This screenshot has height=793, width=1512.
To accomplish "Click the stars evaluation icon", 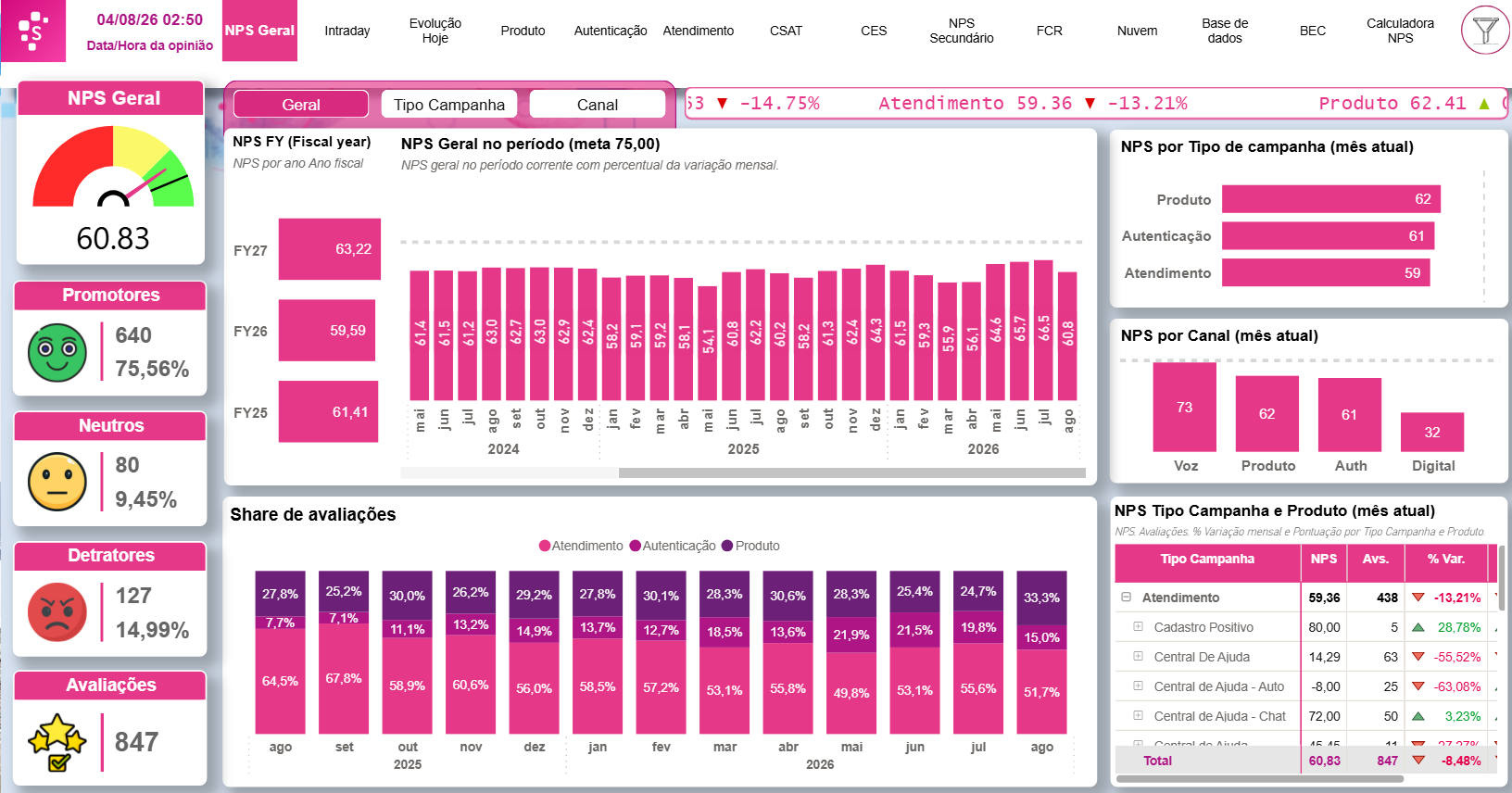I will (57, 742).
